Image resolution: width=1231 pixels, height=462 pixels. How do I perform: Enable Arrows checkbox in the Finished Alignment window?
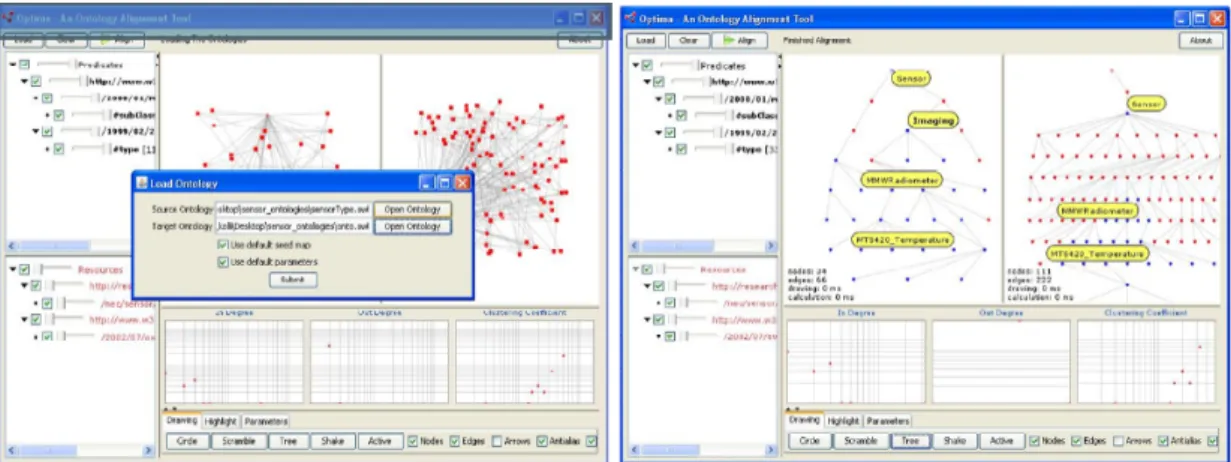point(1118,440)
